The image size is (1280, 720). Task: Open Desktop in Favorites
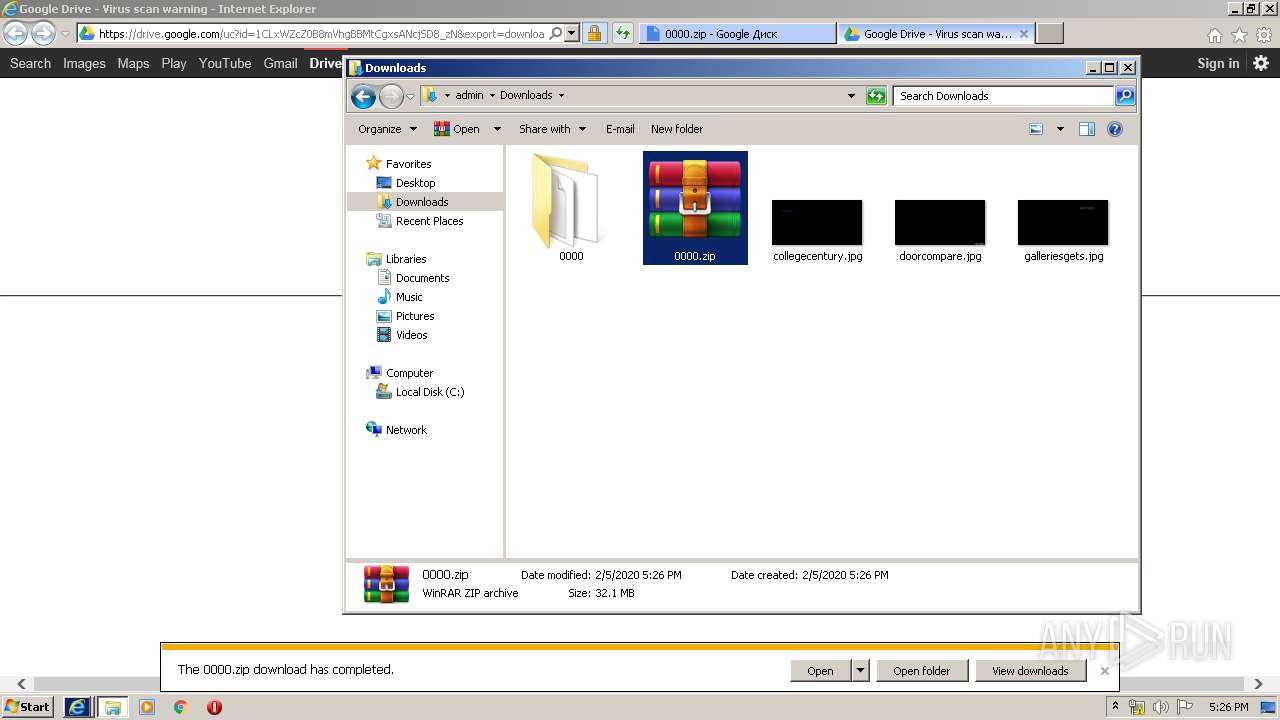(415, 183)
